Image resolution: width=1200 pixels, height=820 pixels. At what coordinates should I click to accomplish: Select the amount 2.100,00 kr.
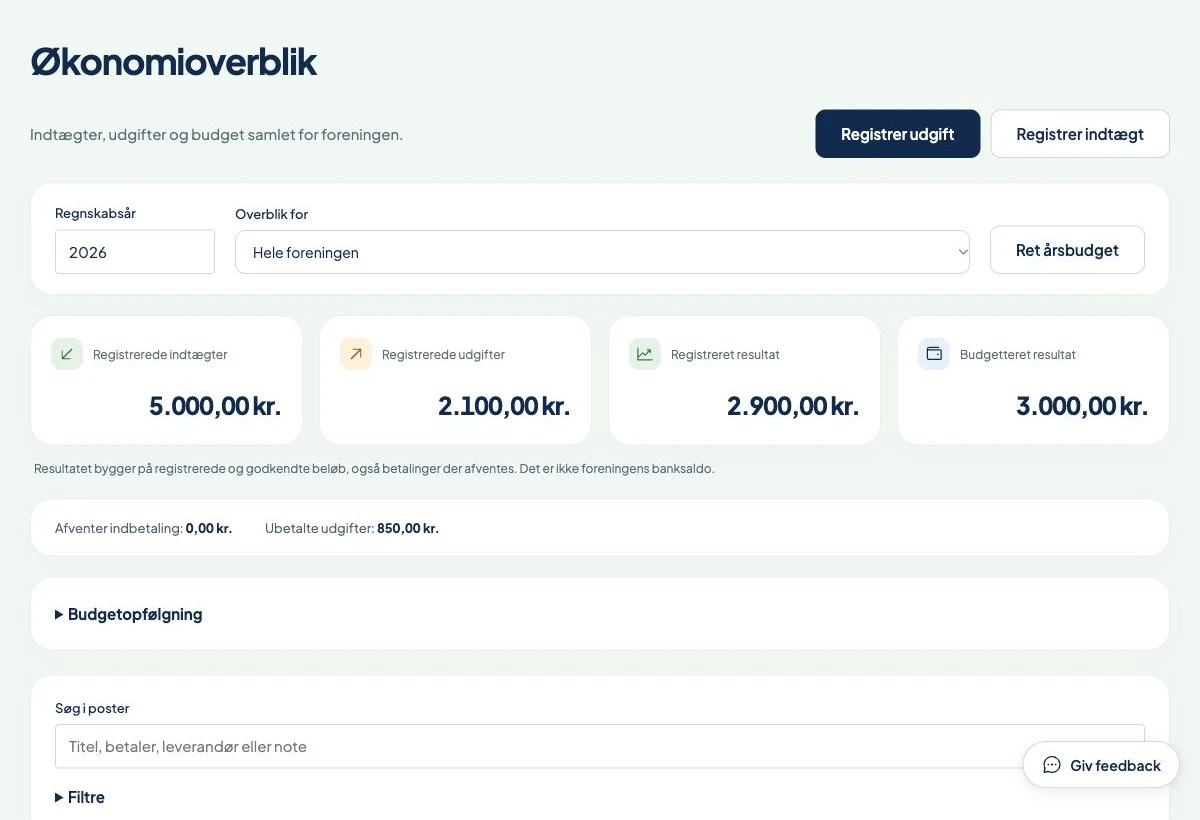pyautogui.click(x=504, y=406)
